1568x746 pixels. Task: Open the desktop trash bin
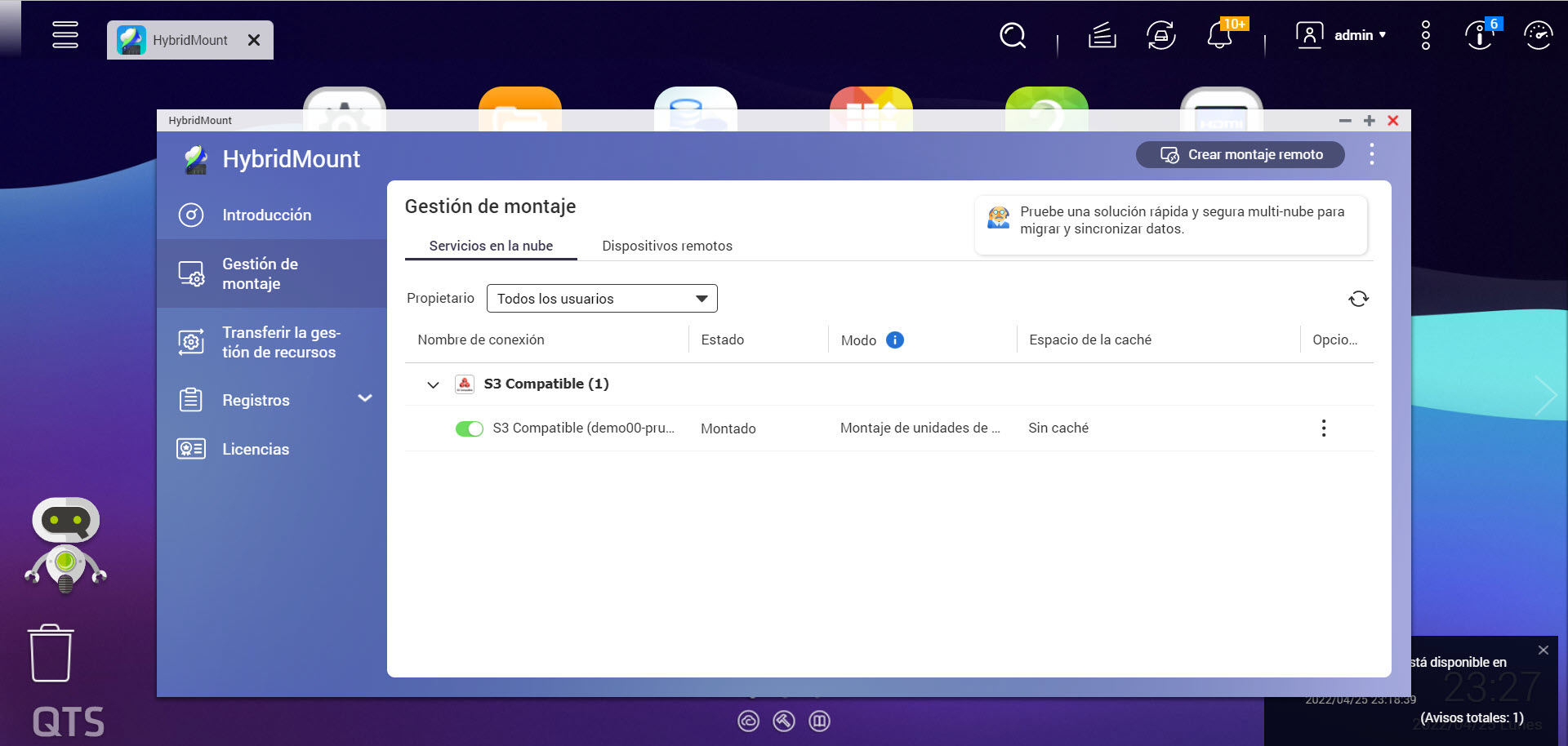[51, 653]
